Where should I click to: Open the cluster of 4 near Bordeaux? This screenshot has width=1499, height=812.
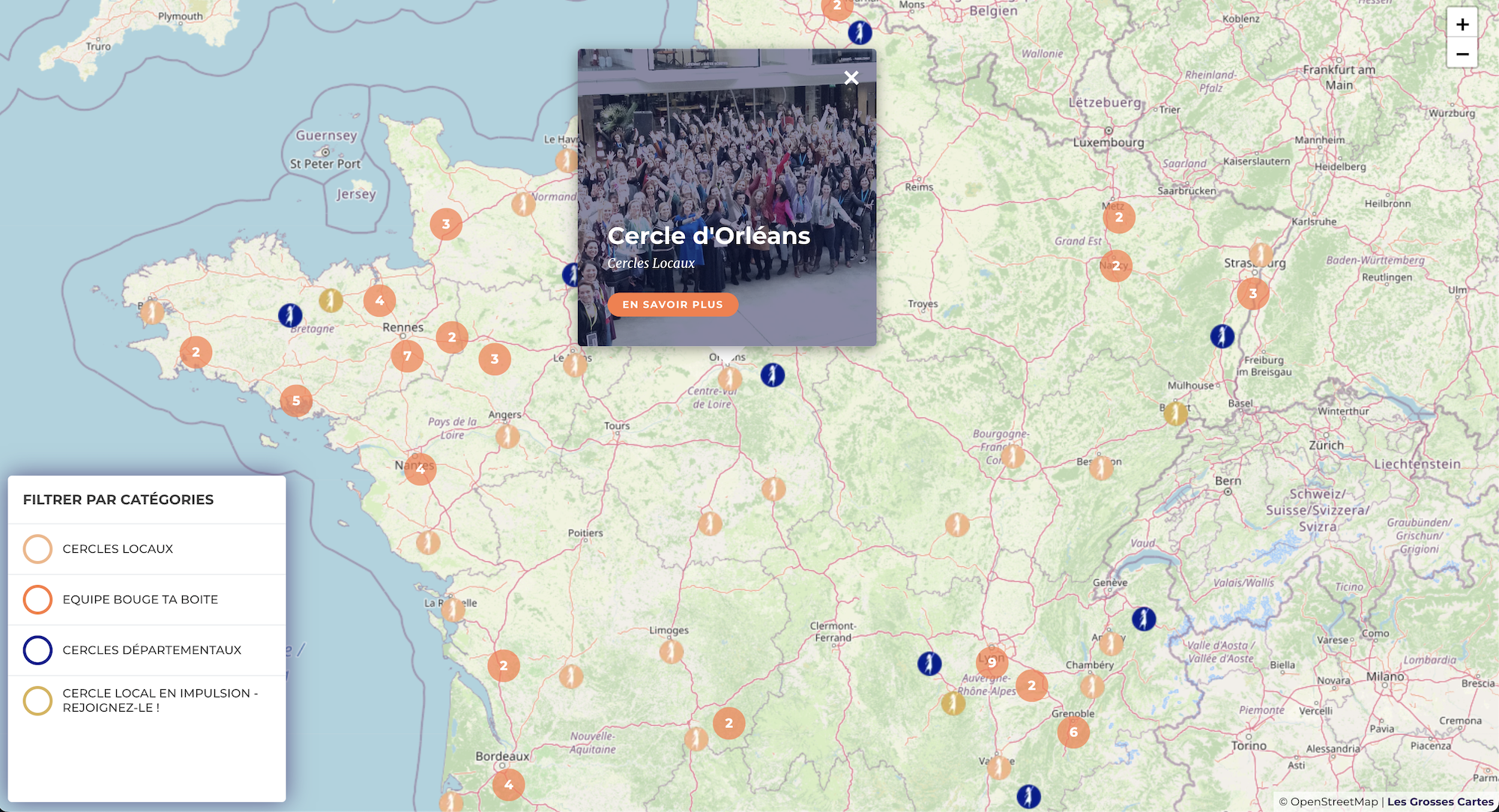pyautogui.click(x=509, y=785)
